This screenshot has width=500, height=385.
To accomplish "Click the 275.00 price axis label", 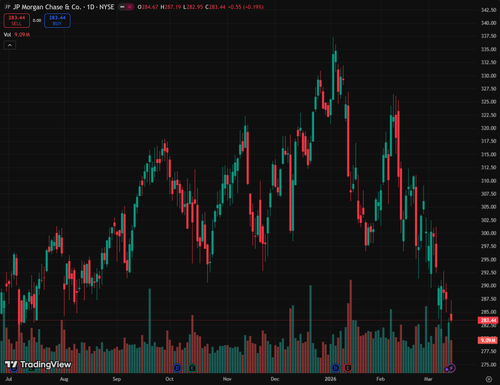I will [x=489, y=364].
